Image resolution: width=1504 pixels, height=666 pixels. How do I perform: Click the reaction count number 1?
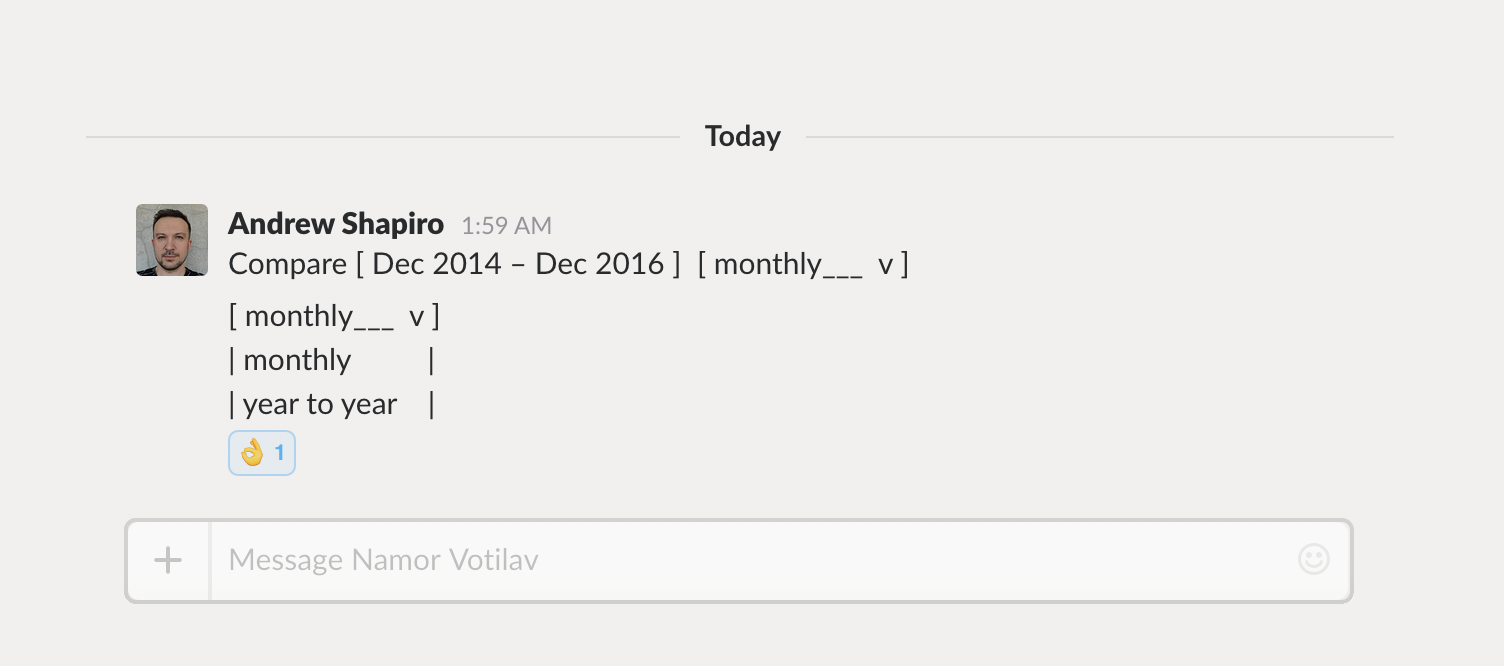tap(280, 453)
